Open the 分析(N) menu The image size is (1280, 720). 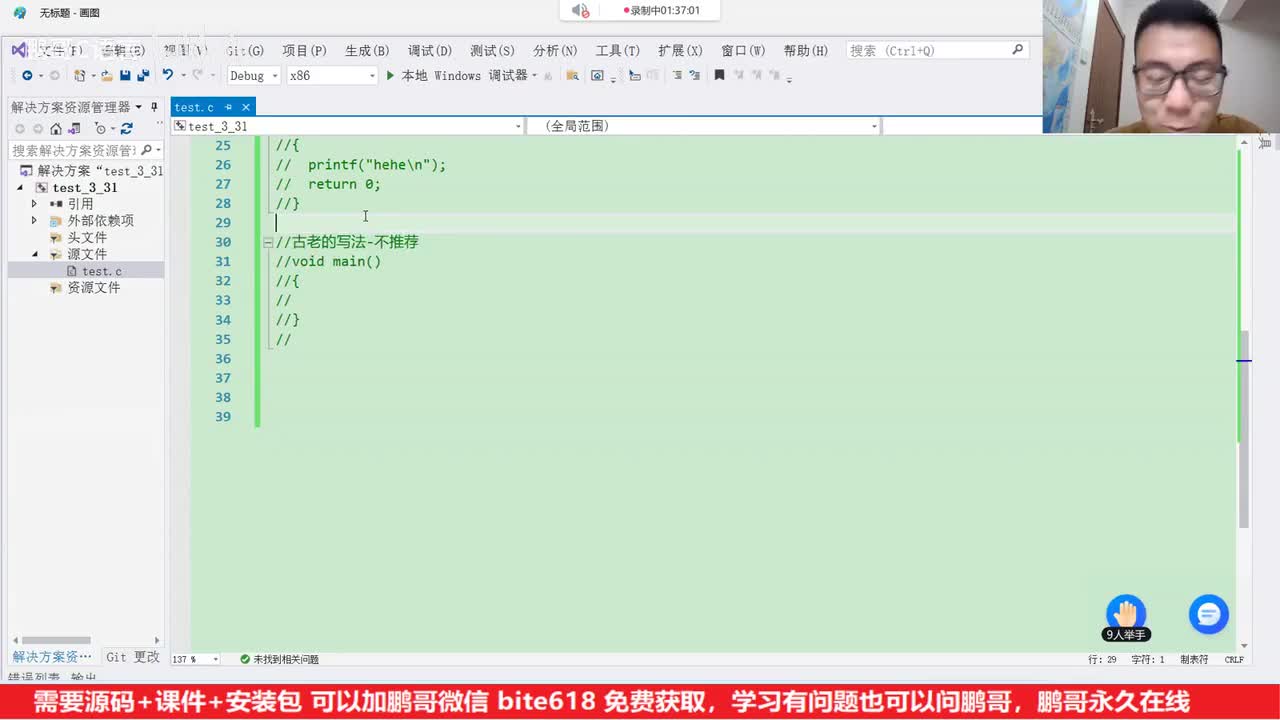[555, 50]
